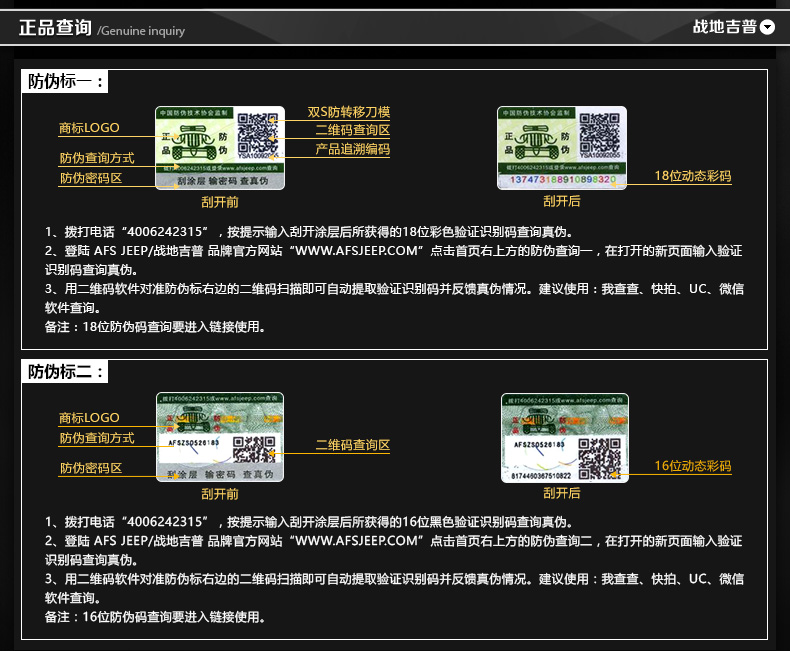This screenshot has width=790, height=651.
Task: Click the scratch coating strip on label one
Action: (x=220, y=181)
